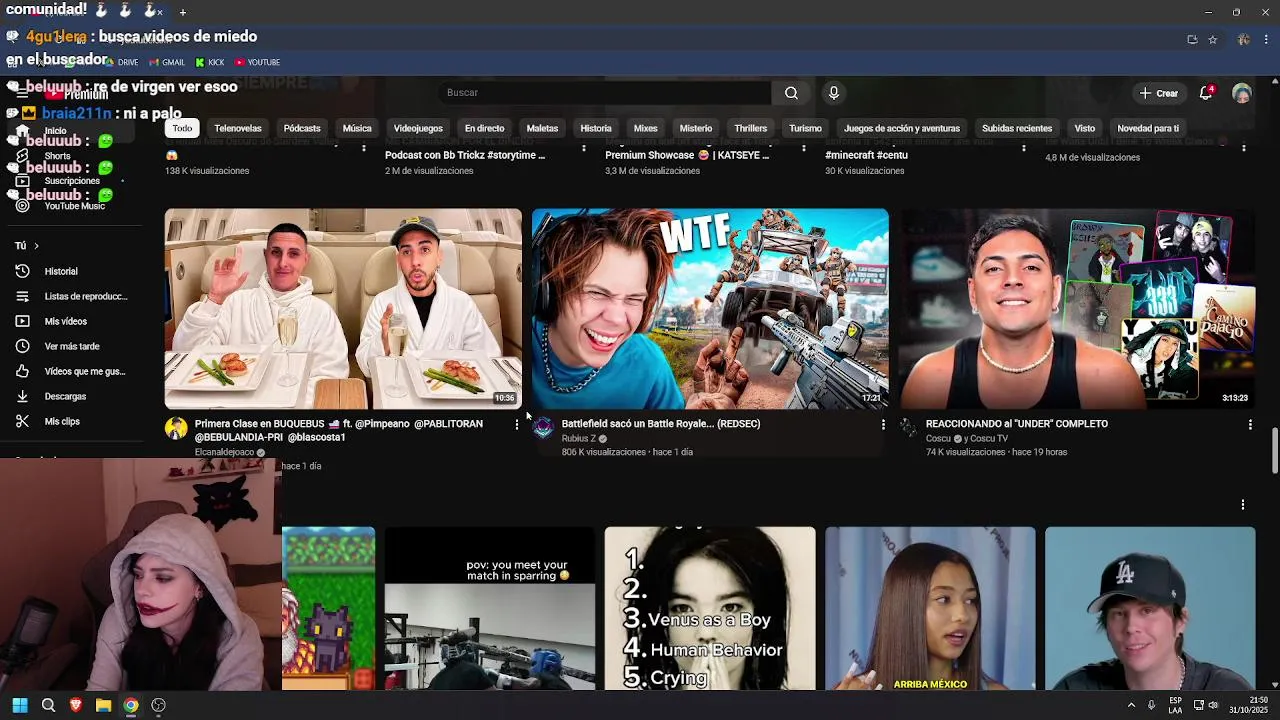
Task: Open OBS Studio from taskbar
Action: [158, 705]
